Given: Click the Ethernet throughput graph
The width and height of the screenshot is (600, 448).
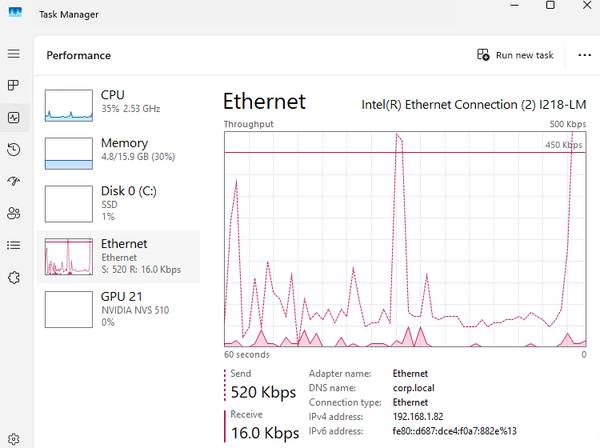Looking at the screenshot, I should (405, 239).
